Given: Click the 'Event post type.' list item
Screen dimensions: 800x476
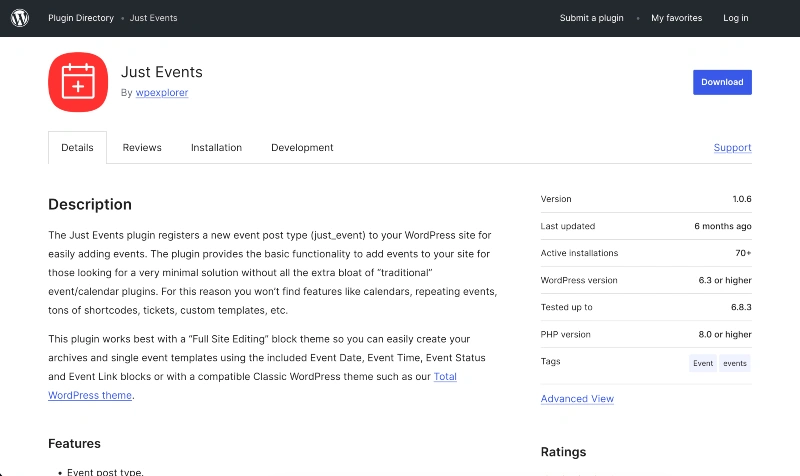Looking at the screenshot, I should (105, 472).
